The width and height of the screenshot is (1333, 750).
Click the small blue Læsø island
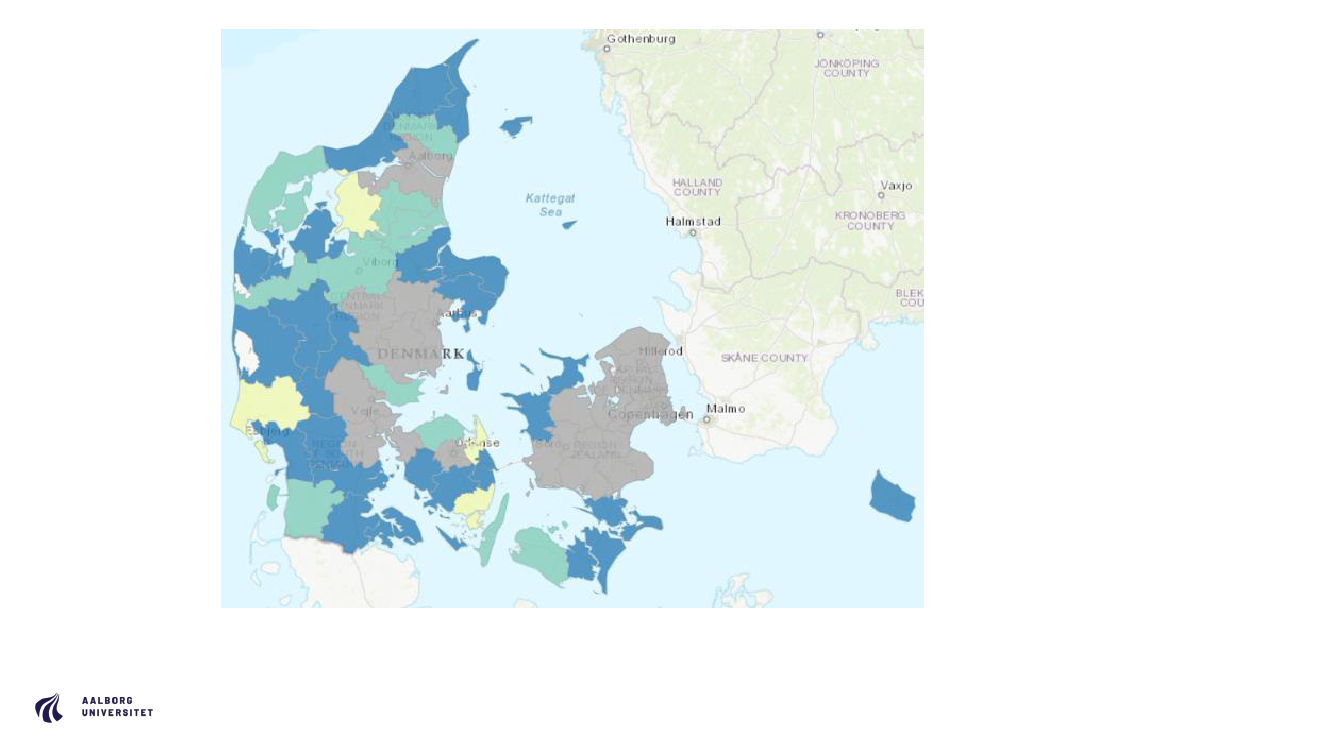516,126
